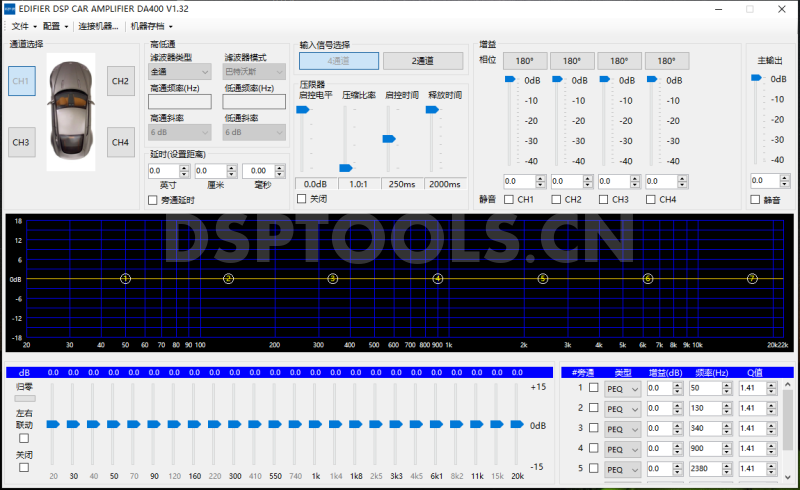Click the 归零 reset button
This screenshot has width=800, height=490.
pyautogui.click(x=25, y=399)
